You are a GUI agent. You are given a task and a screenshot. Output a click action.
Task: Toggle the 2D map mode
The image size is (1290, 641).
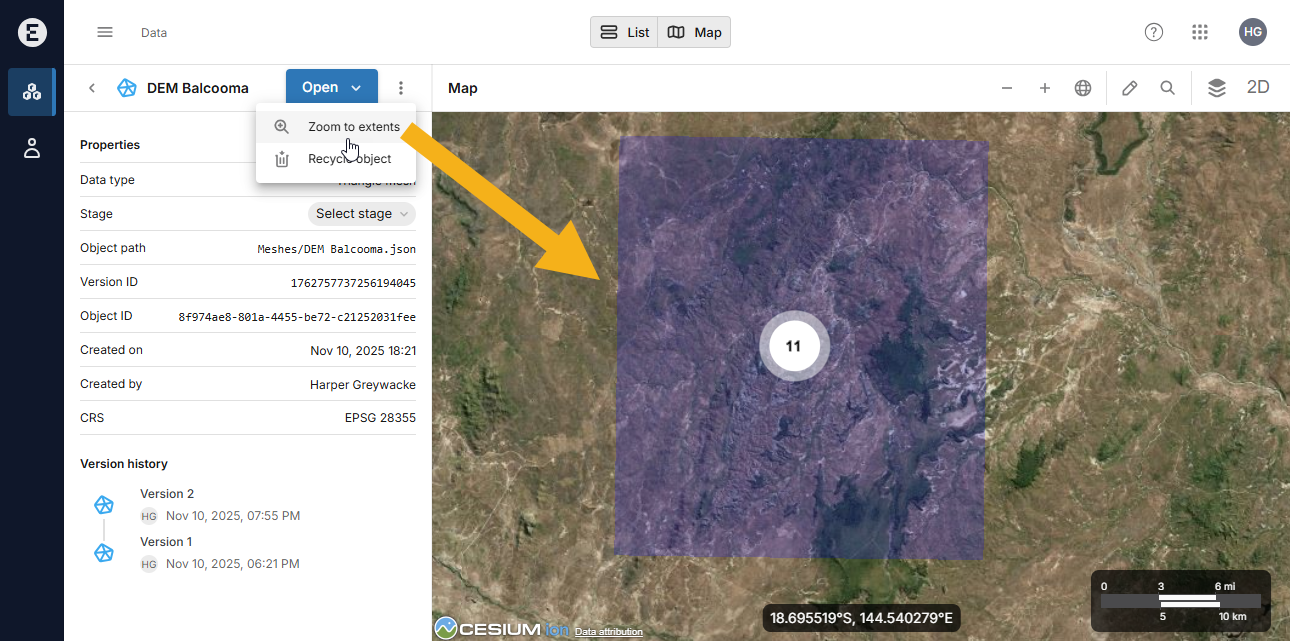(x=1258, y=88)
